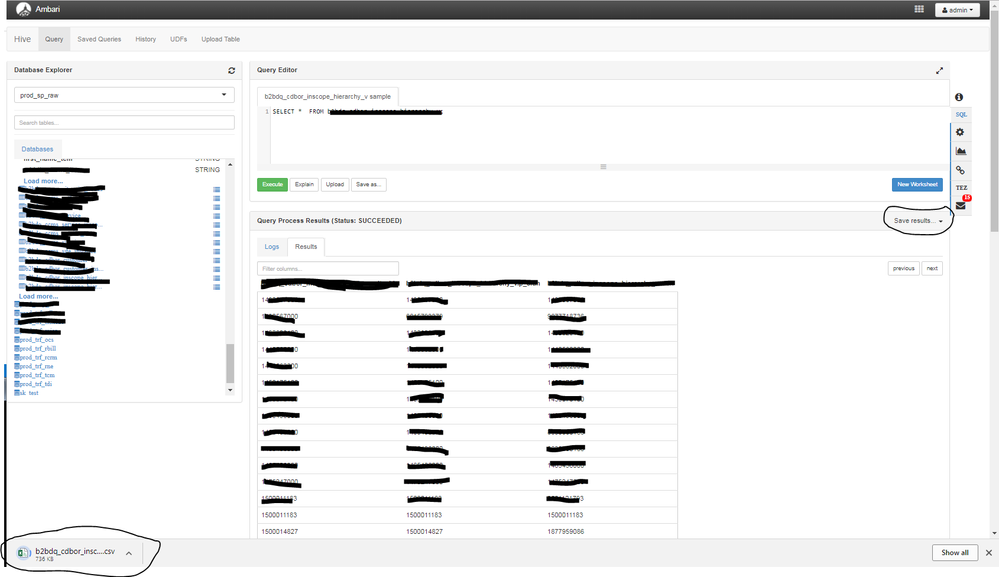
Task: Open the notifications envelope icon
Action: tap(961, 206)
